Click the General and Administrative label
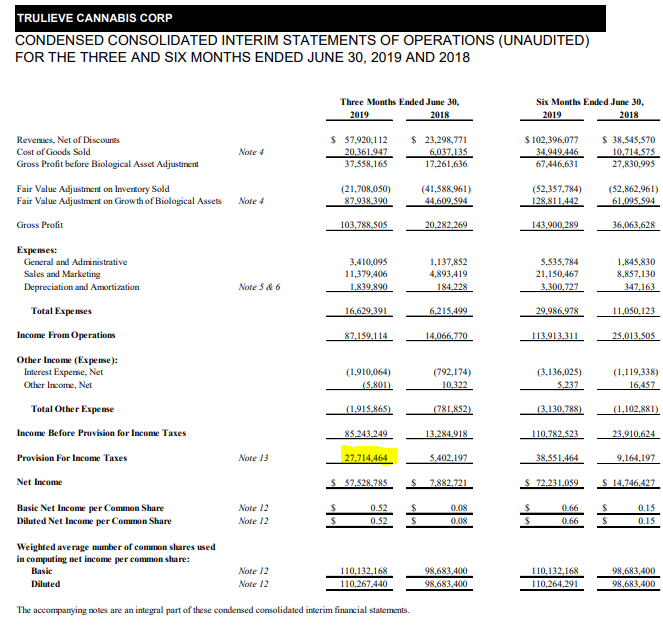 click(75, 262)
